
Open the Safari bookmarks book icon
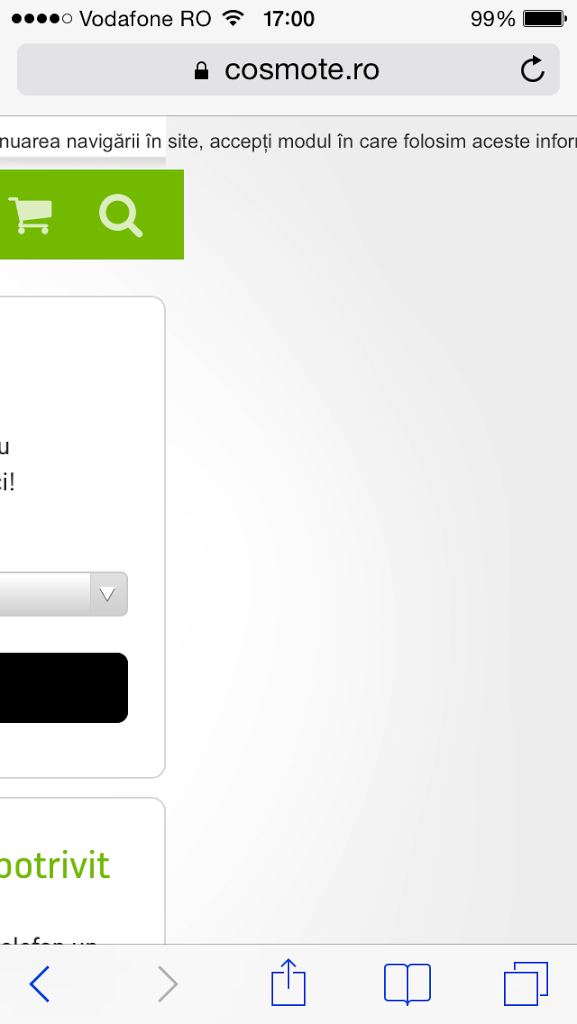click(x=407, y=984)
